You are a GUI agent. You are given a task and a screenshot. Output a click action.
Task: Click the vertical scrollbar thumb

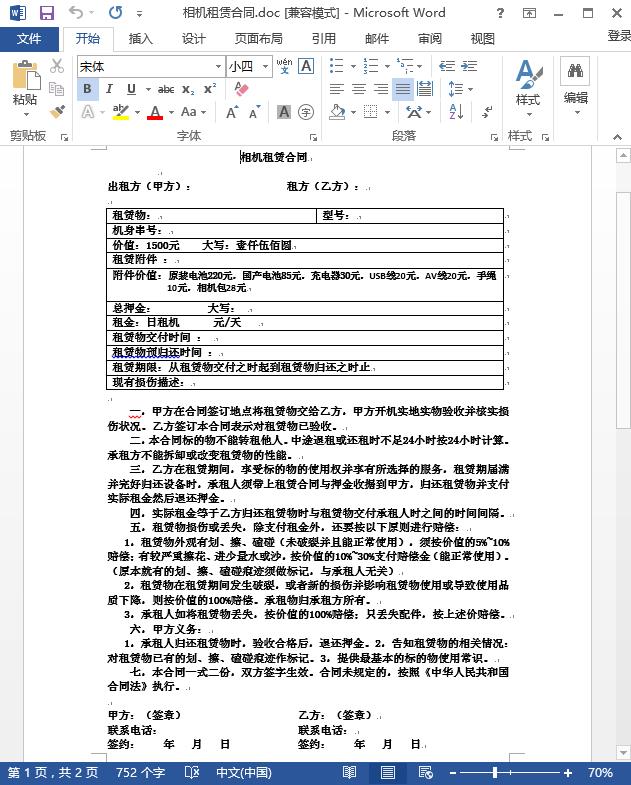pyautogui.click(x=623, y=310)
